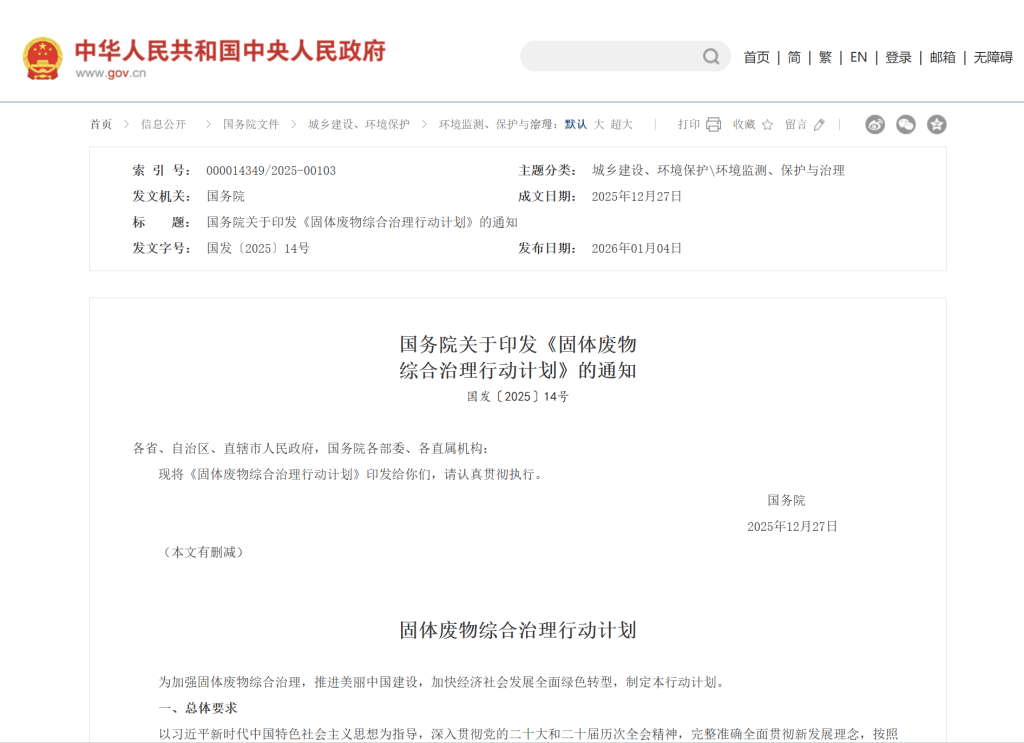Click into the search input field
The image size is (1024, 743).
pos(610,57)
